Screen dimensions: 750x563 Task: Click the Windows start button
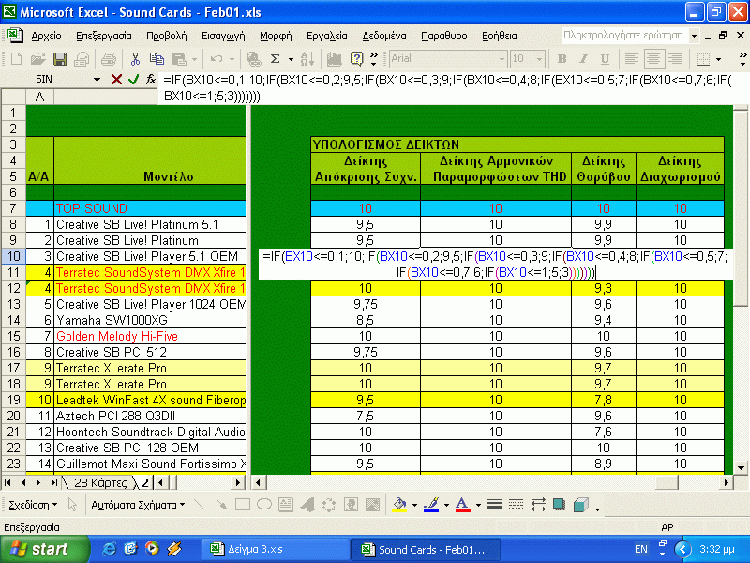pos(44,549)
